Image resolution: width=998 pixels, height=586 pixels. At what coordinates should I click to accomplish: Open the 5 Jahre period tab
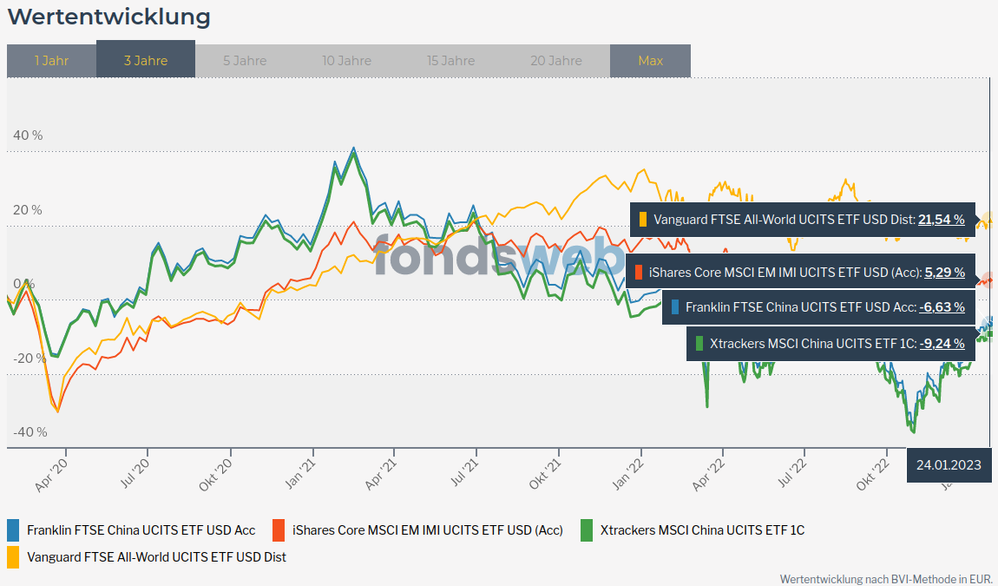[x=245, y=61]
